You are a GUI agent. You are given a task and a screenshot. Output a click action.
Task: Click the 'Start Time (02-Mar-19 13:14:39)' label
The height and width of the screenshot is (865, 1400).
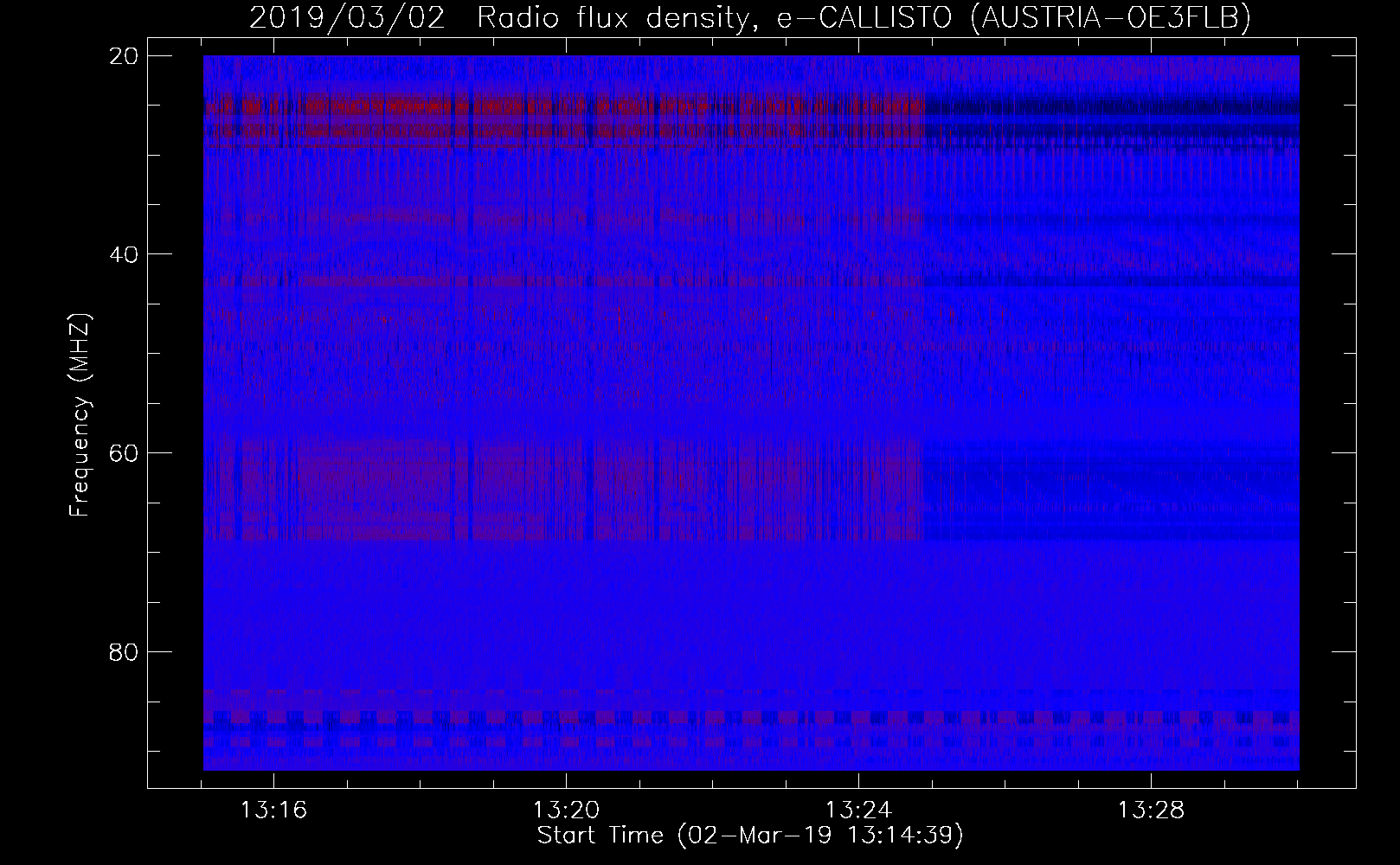[x=750, y=836]
